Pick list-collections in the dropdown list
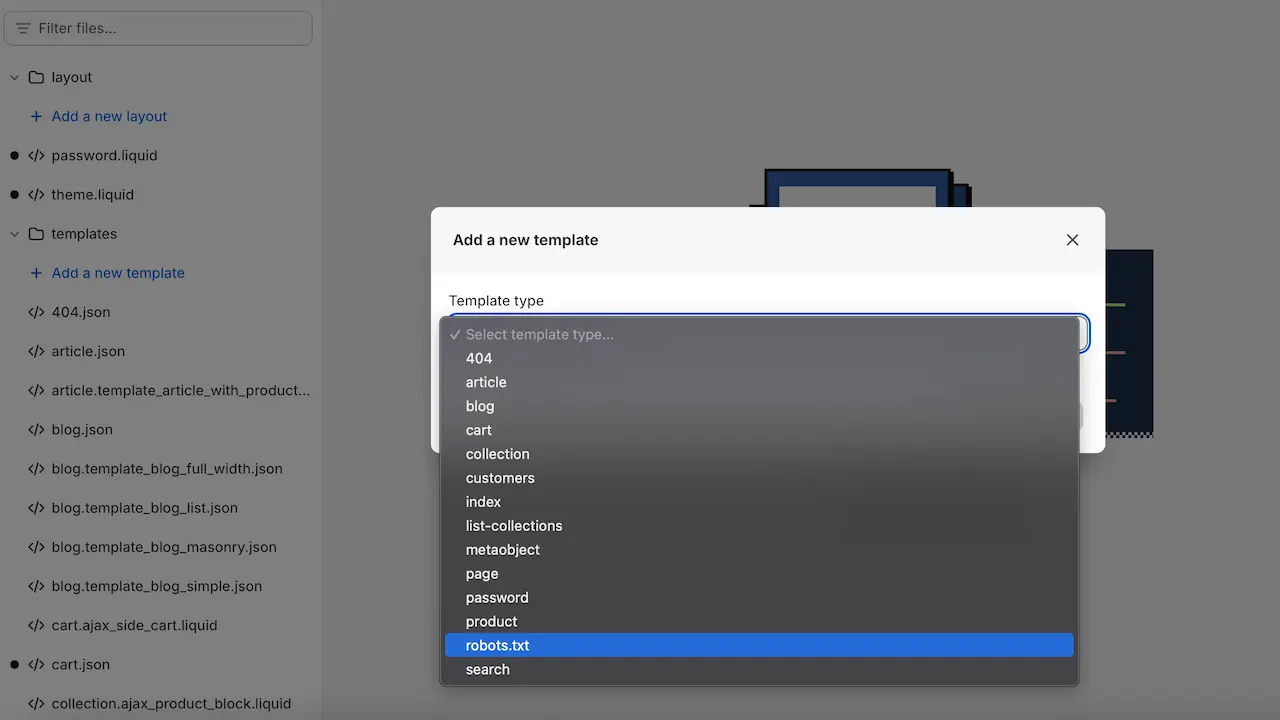 pyautogui.click(x=513, y=526)
